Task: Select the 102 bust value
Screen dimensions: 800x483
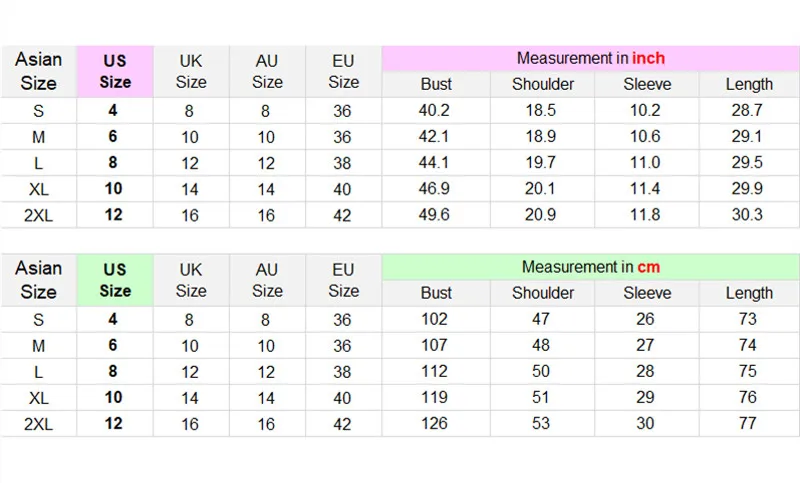Action: coord(436,320)
